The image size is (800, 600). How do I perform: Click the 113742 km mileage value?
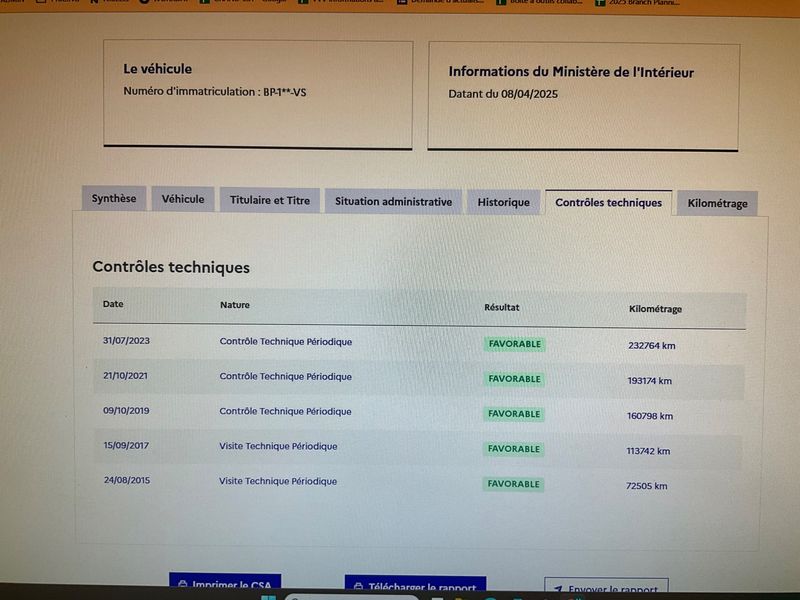648,451
